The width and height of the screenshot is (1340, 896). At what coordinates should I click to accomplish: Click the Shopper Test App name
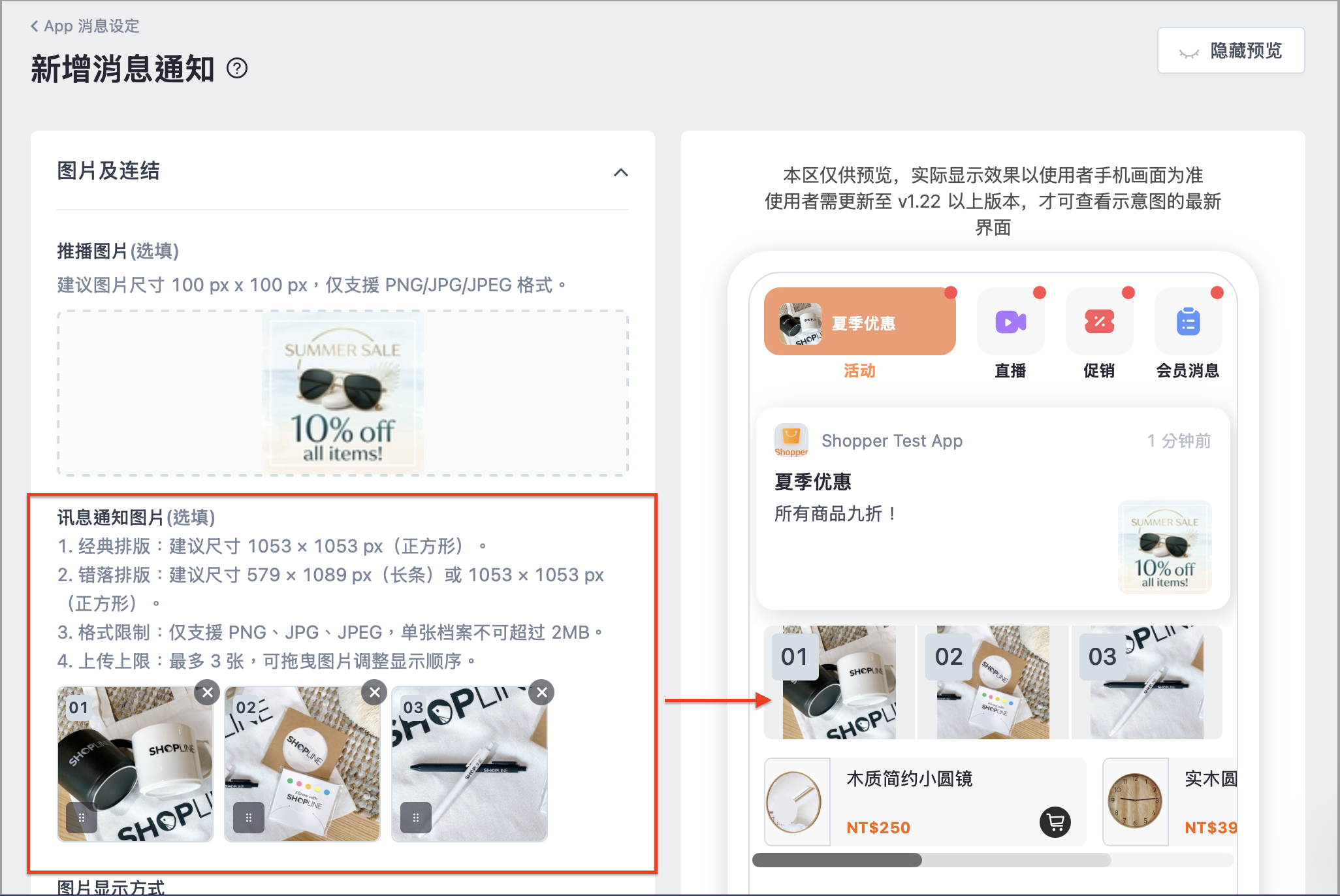pyautogui.click(x=892, y=441)
